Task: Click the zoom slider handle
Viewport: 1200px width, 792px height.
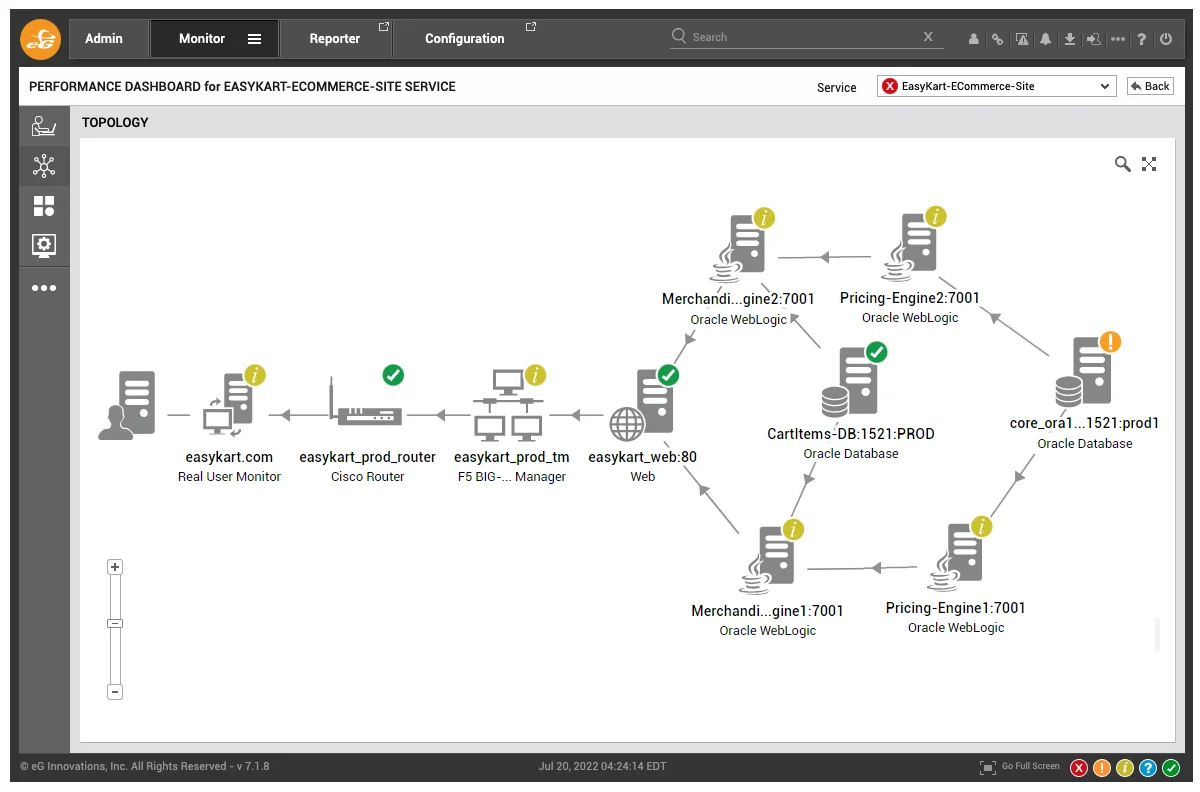Action: [x=115, y=623]
